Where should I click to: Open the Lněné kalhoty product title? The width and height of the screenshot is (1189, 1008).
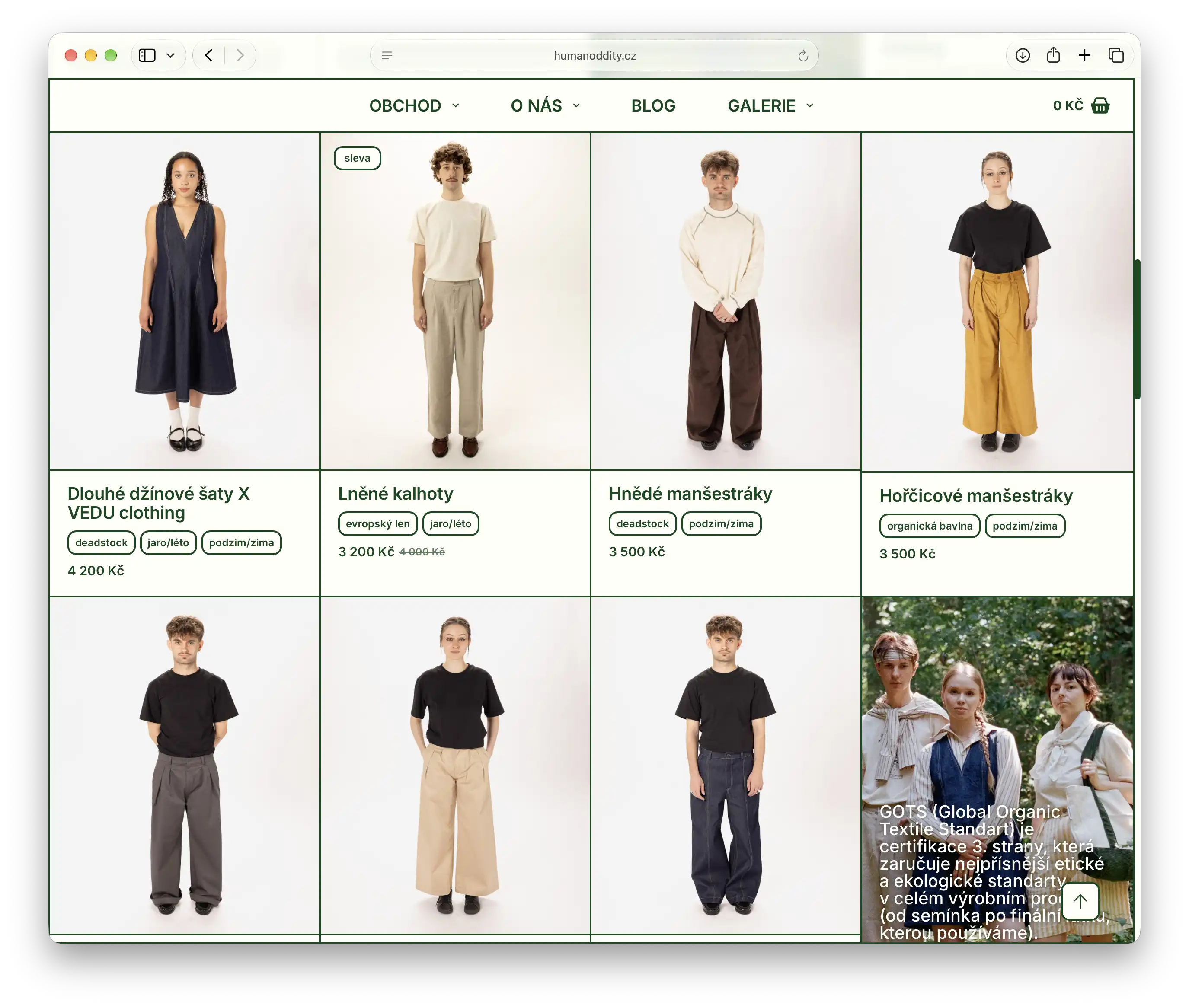point(395,493)
